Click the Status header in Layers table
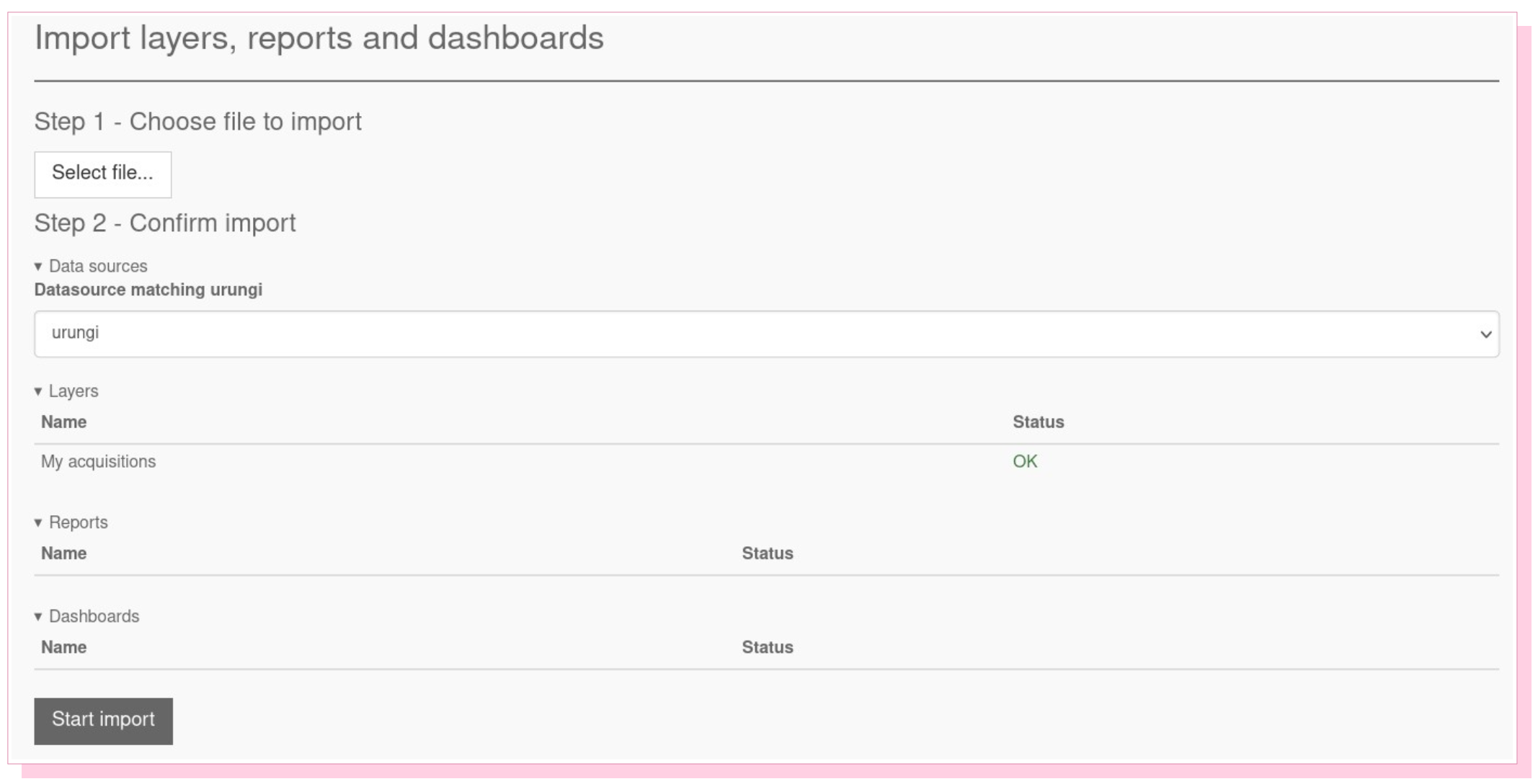 [1038, 422]
